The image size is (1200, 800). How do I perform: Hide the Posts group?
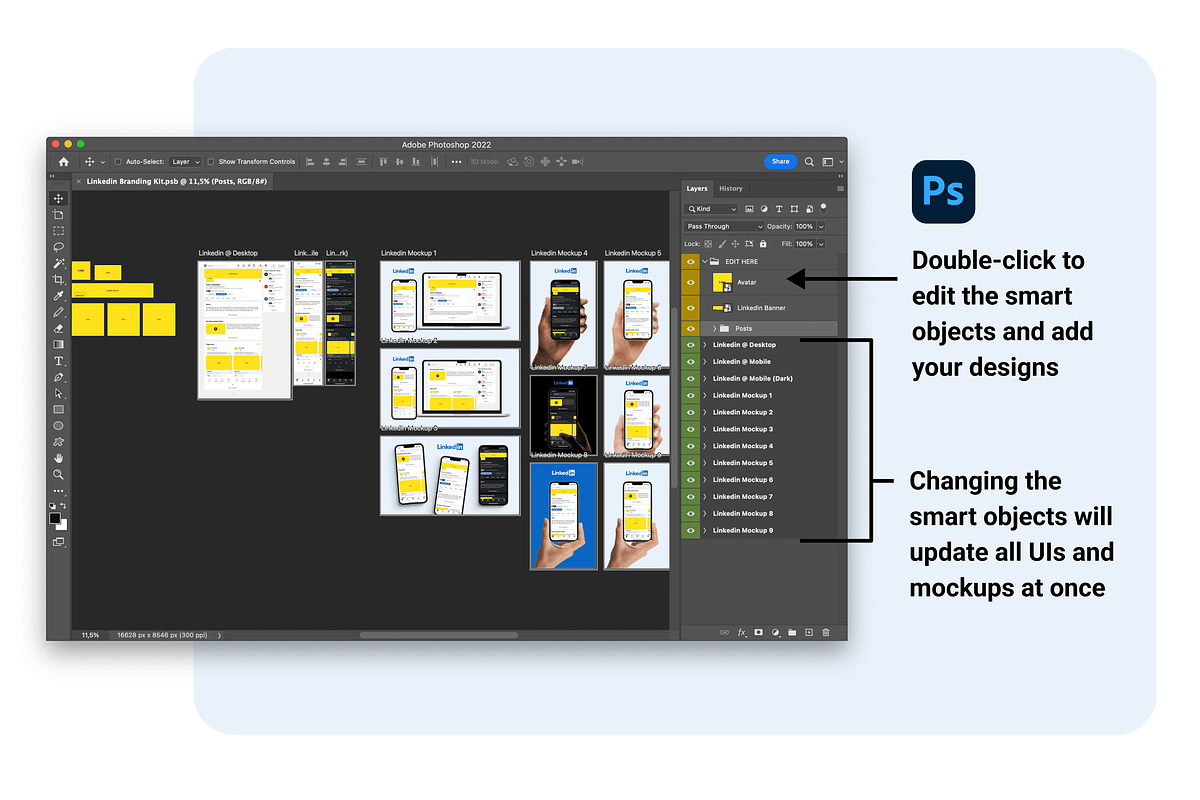[690, 328]
